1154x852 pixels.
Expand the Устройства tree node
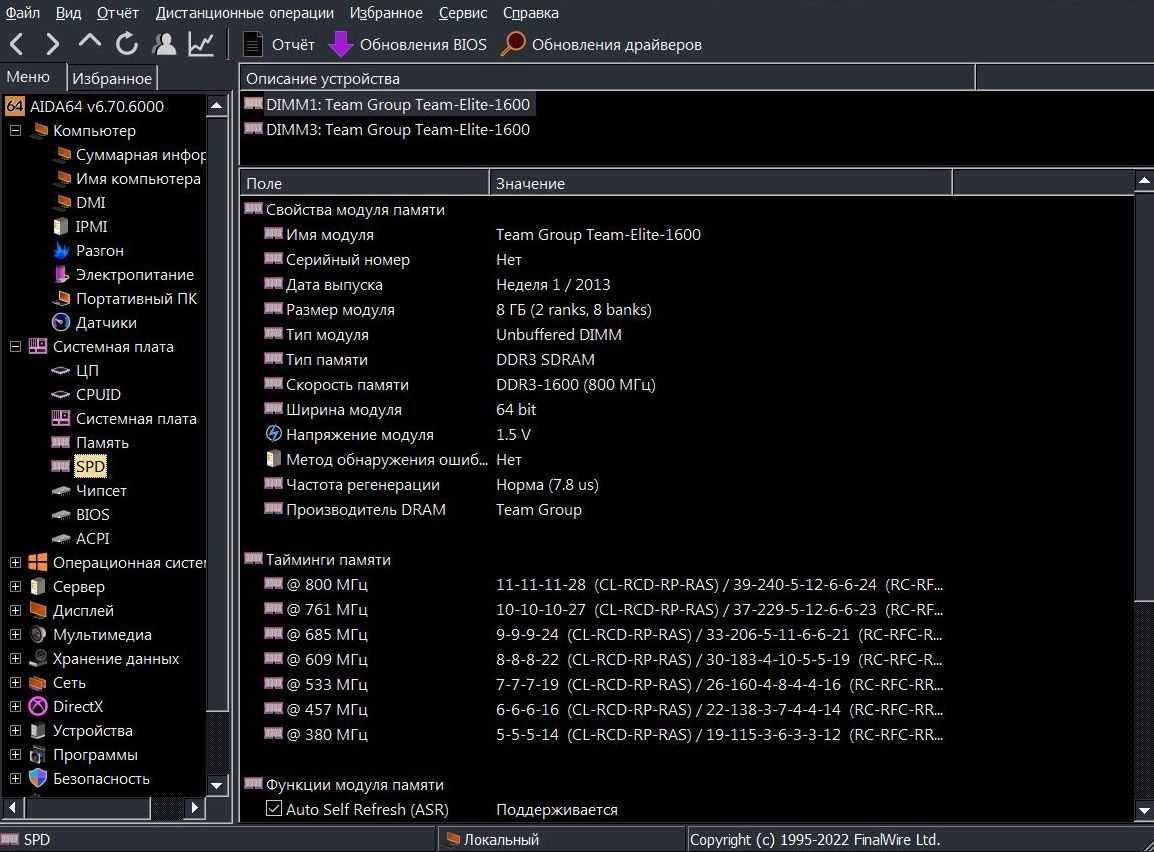[x=15, y=731]
